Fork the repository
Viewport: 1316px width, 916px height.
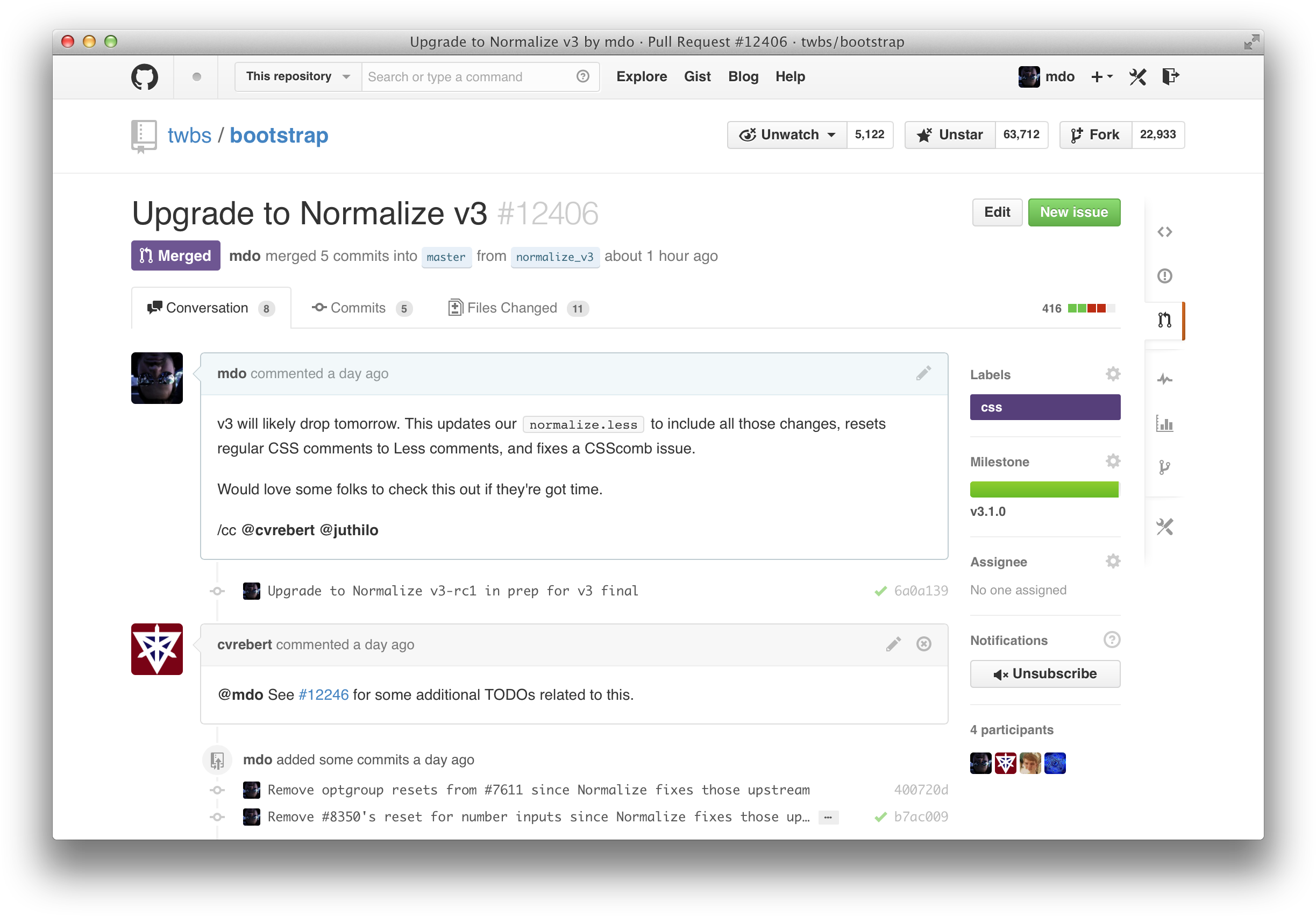(x=1096, y=134)
